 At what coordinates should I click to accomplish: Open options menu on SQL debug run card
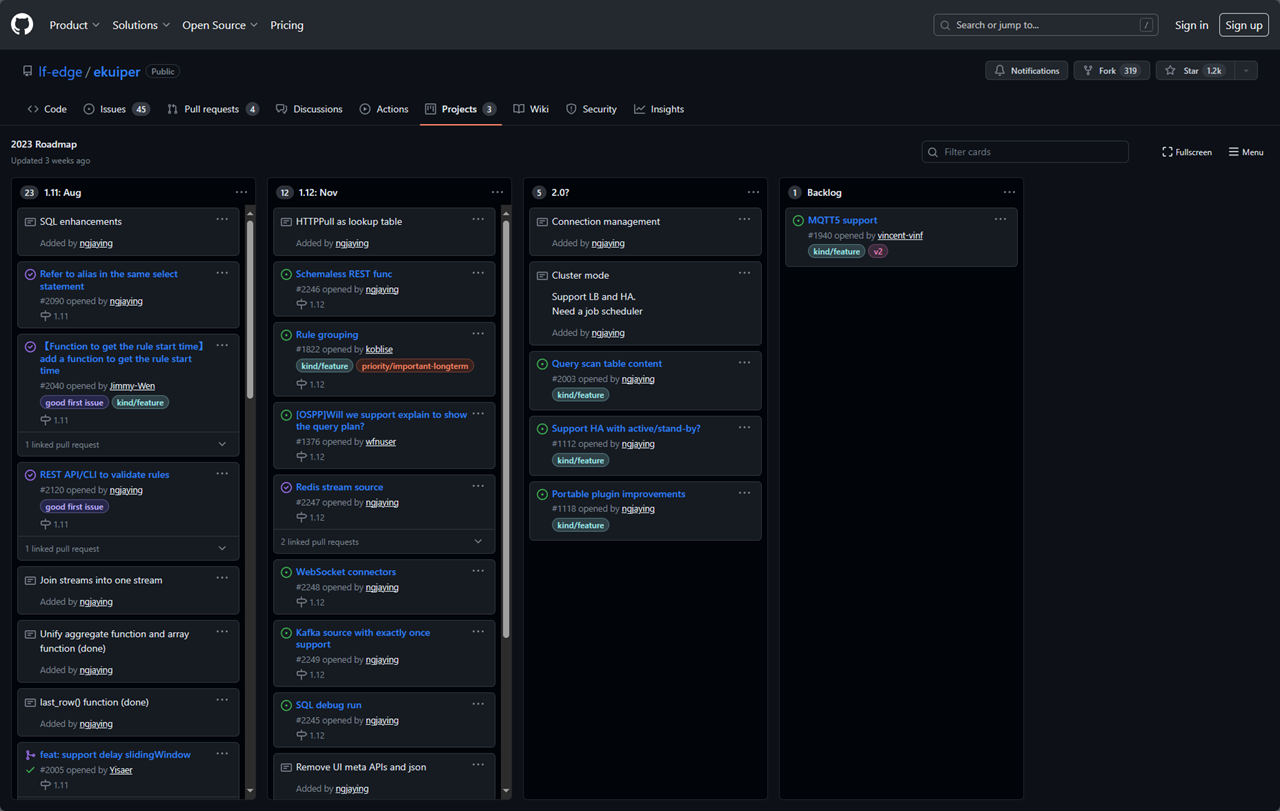point(478,703)
